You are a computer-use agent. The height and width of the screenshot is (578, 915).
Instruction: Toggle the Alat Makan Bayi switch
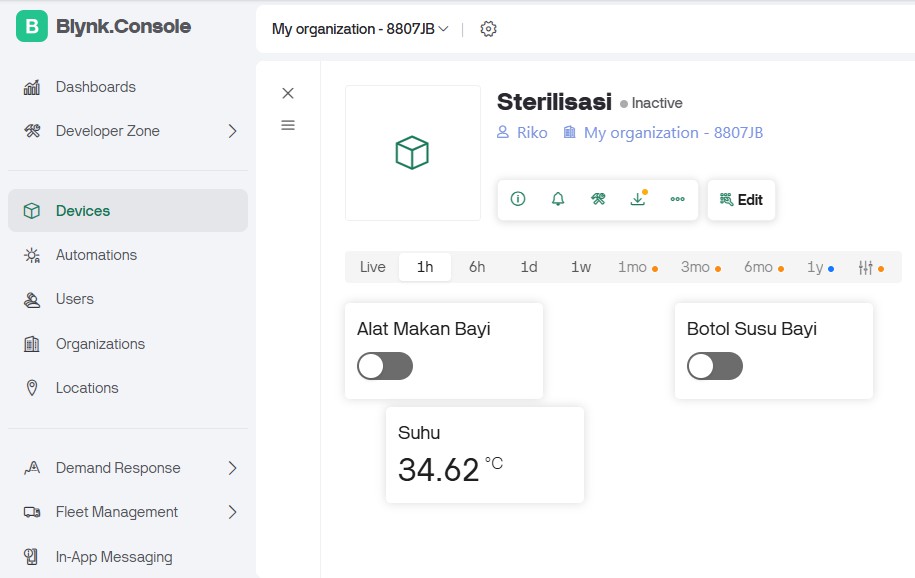pos(385,366)
